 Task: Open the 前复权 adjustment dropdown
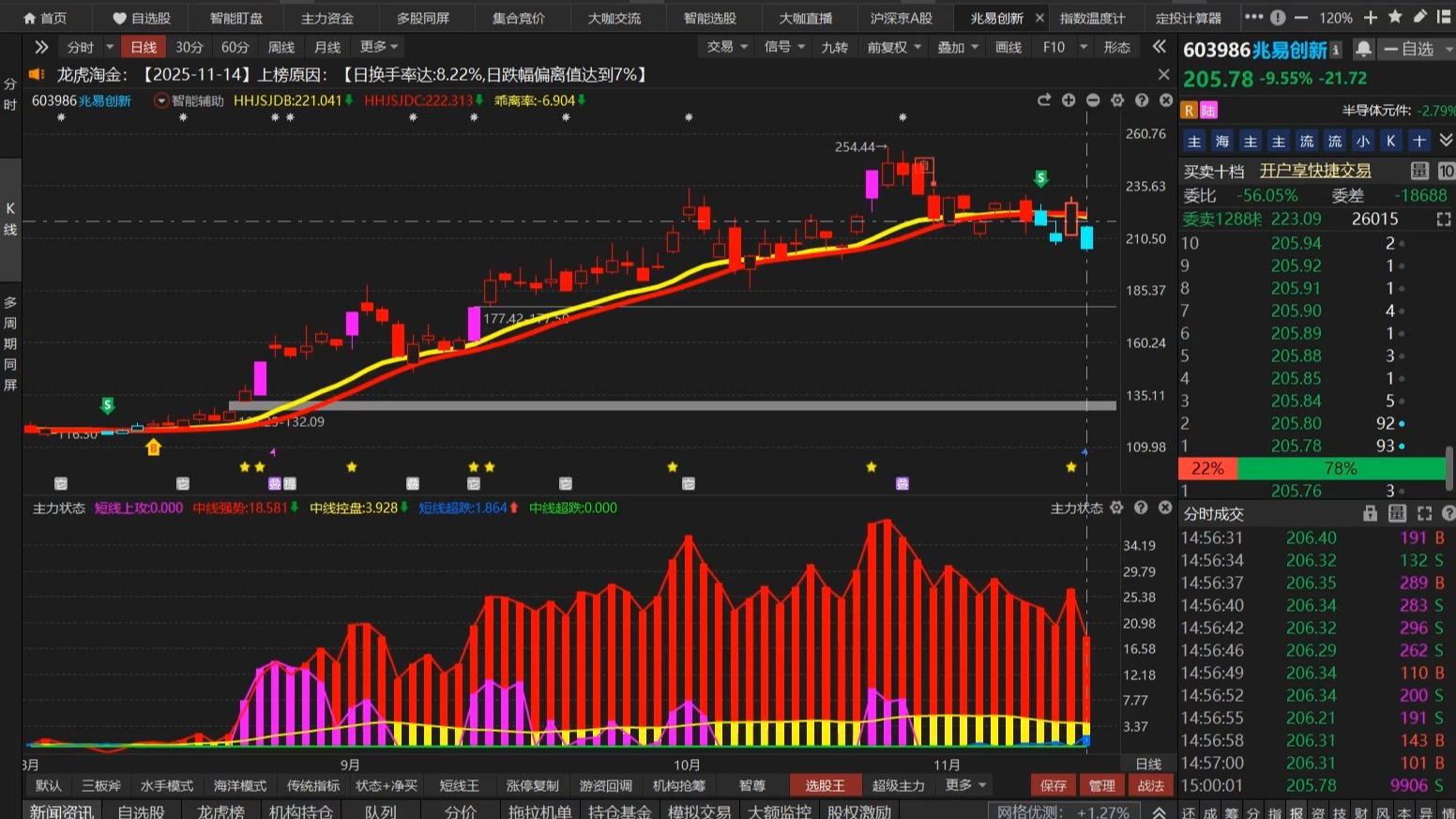pyautogui.click(x=893, y=47)
